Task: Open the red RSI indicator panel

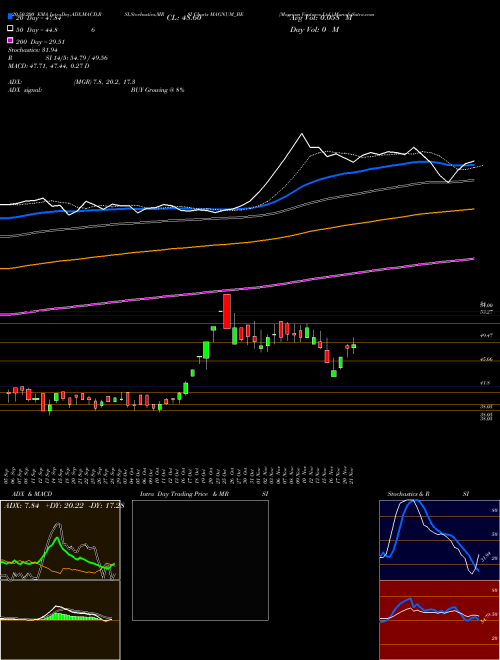Action: pos(439,620)
